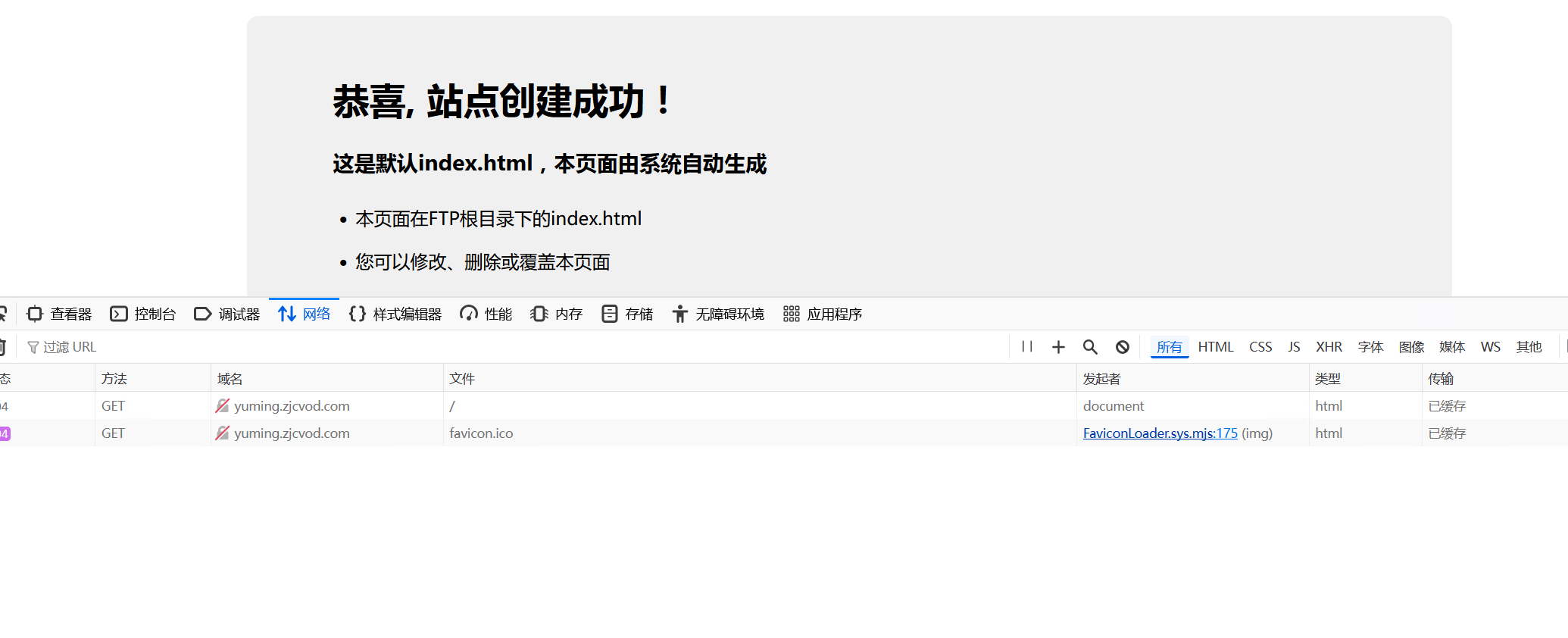Open the Memory (内存) panel
Image resolution: width=1568 pixels, height=638 pixels.
pyautogui.click(x=557, y=314)
